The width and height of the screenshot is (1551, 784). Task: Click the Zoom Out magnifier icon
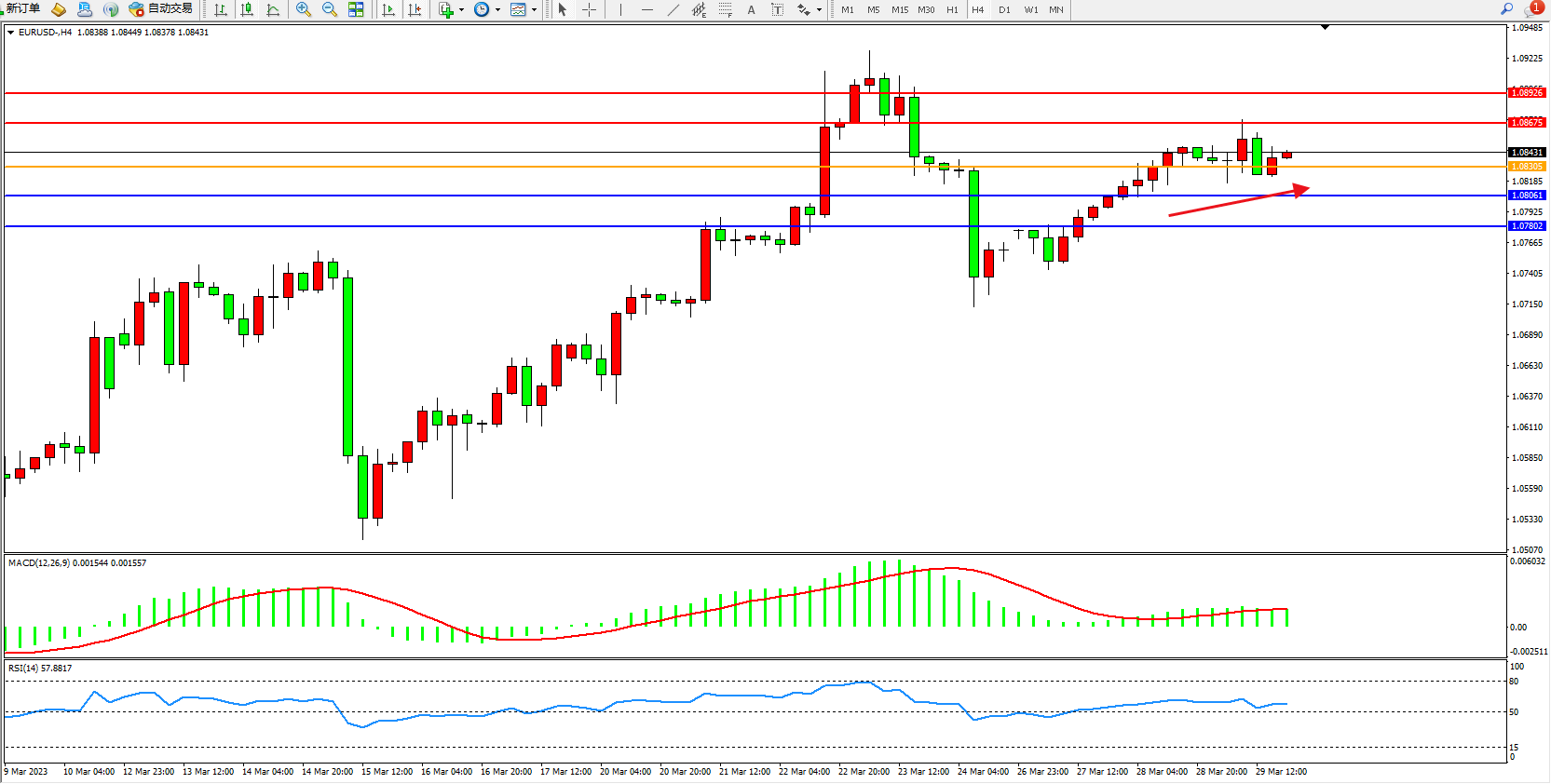pyautogui.click(x=329, y=9)
